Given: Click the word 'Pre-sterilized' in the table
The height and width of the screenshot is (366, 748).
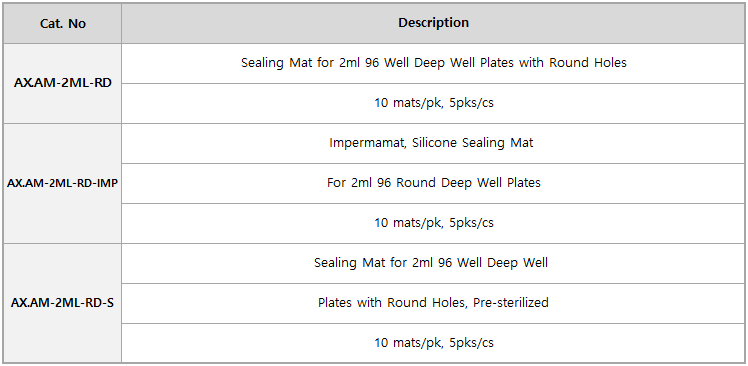Looking at the screenshot, I should pyautogui.click(x=510, y=303).
